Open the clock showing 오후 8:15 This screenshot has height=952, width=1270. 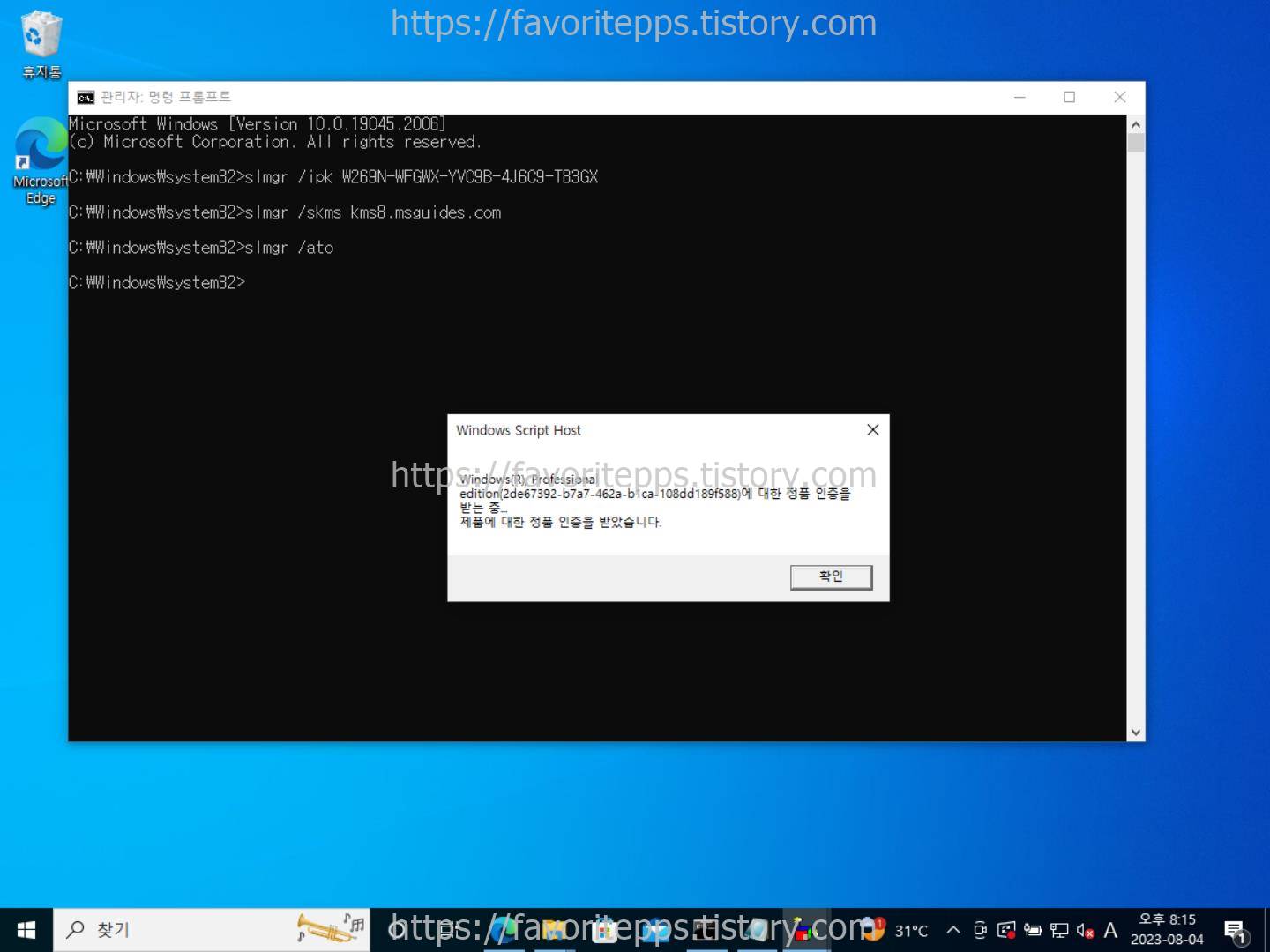point(1167,930)
